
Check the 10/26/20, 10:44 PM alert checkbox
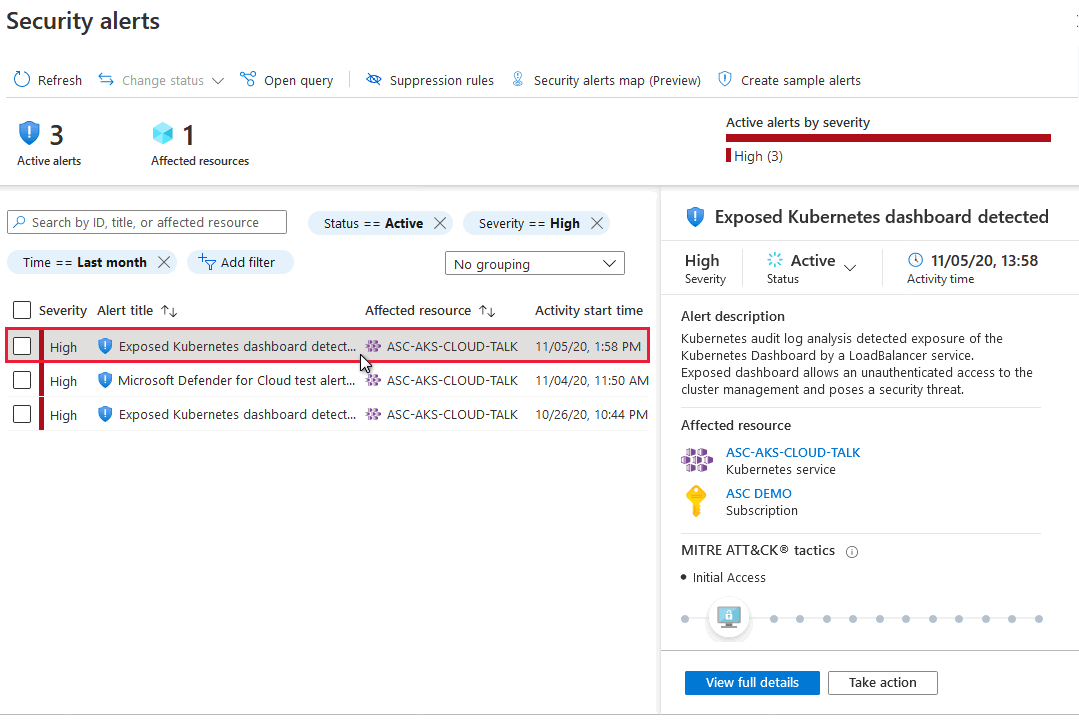point(22,414)
